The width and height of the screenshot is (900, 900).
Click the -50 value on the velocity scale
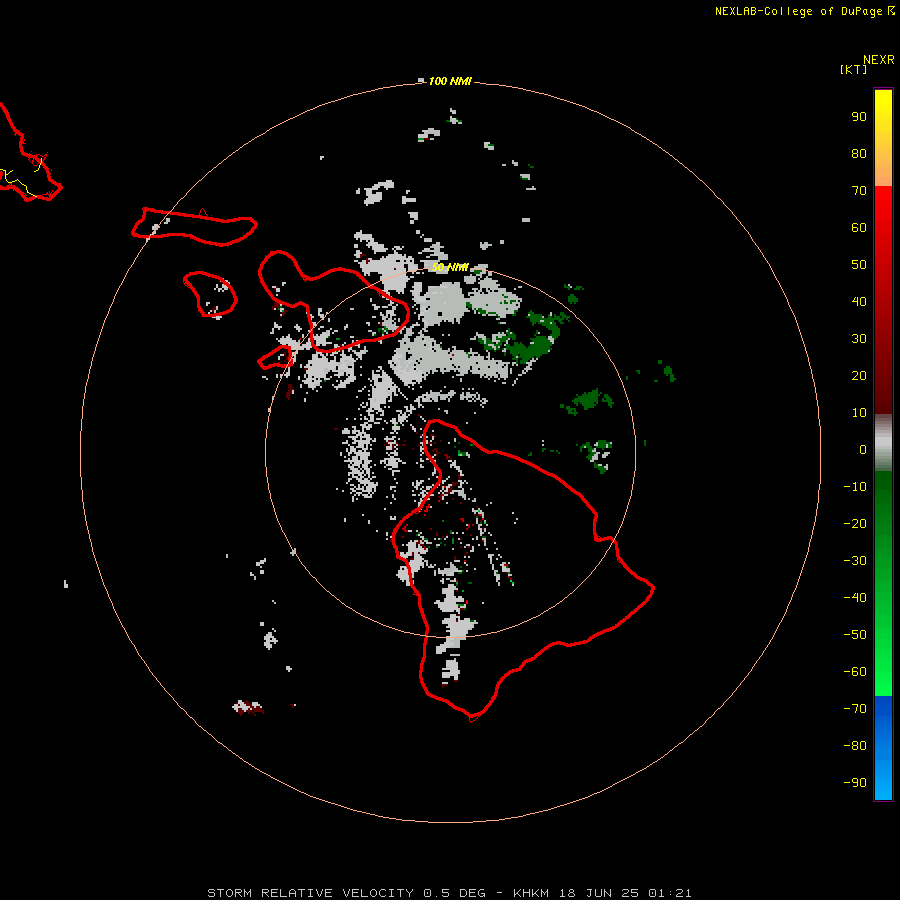(x=855, y=635)
